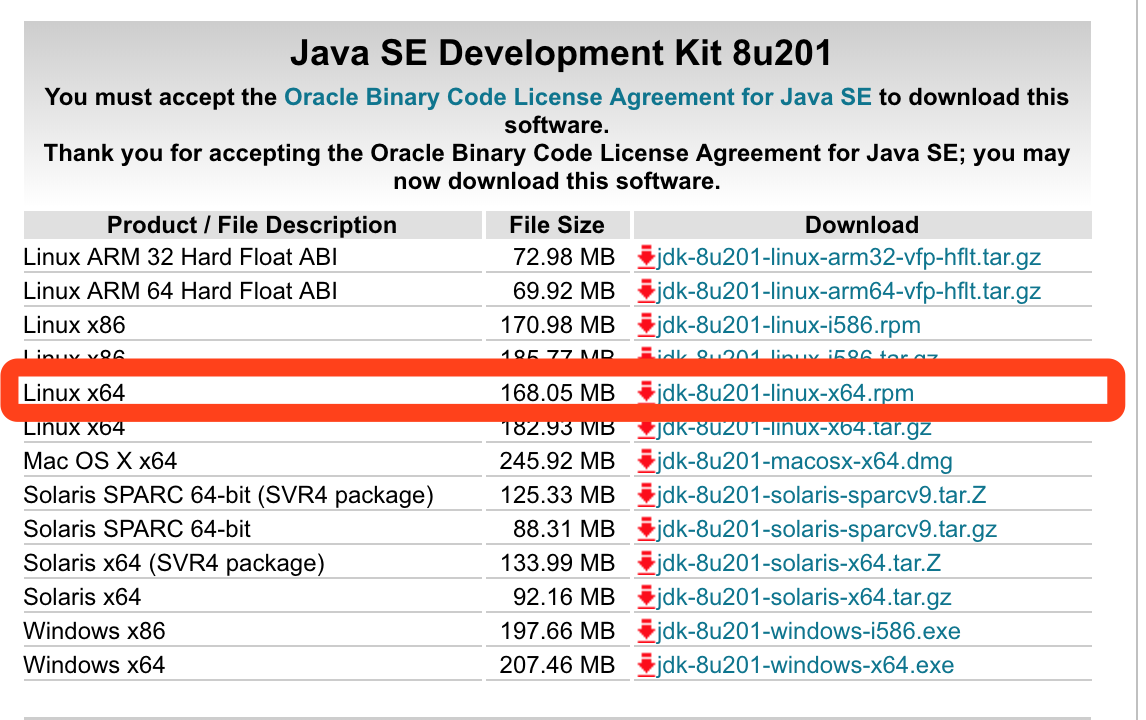Download jdk-8u201-macosx-x64.dmg file
This screenshot has width=1146, height=720.
805,461
